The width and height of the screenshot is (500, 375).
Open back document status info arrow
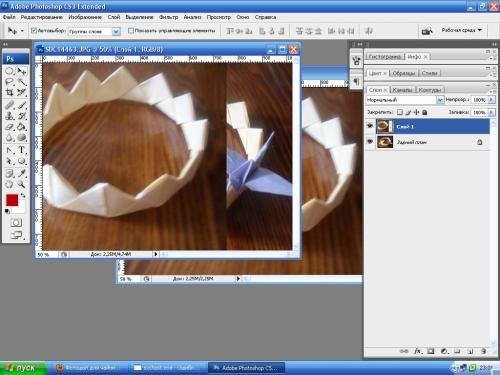point(238,278)
